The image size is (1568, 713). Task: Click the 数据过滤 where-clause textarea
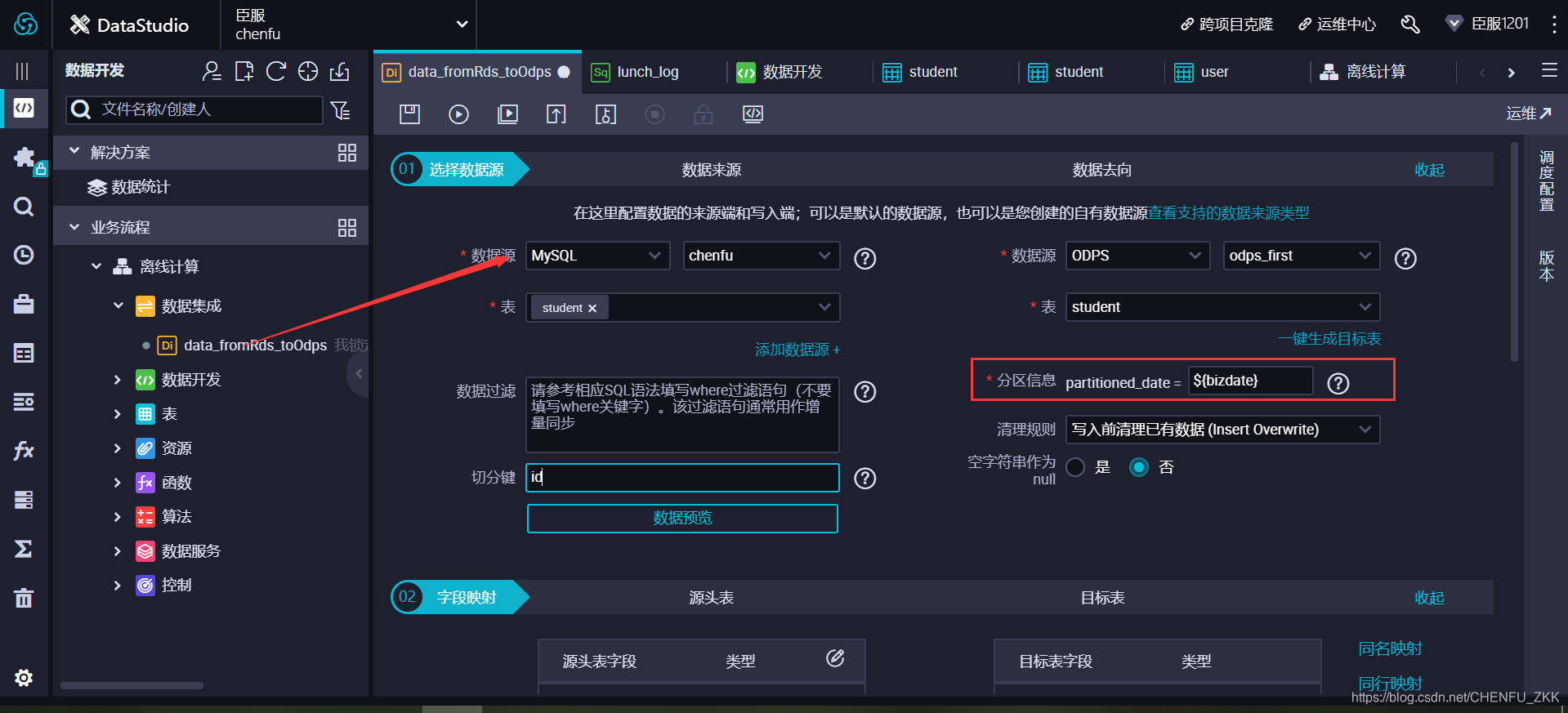click(x=682, y=414)
